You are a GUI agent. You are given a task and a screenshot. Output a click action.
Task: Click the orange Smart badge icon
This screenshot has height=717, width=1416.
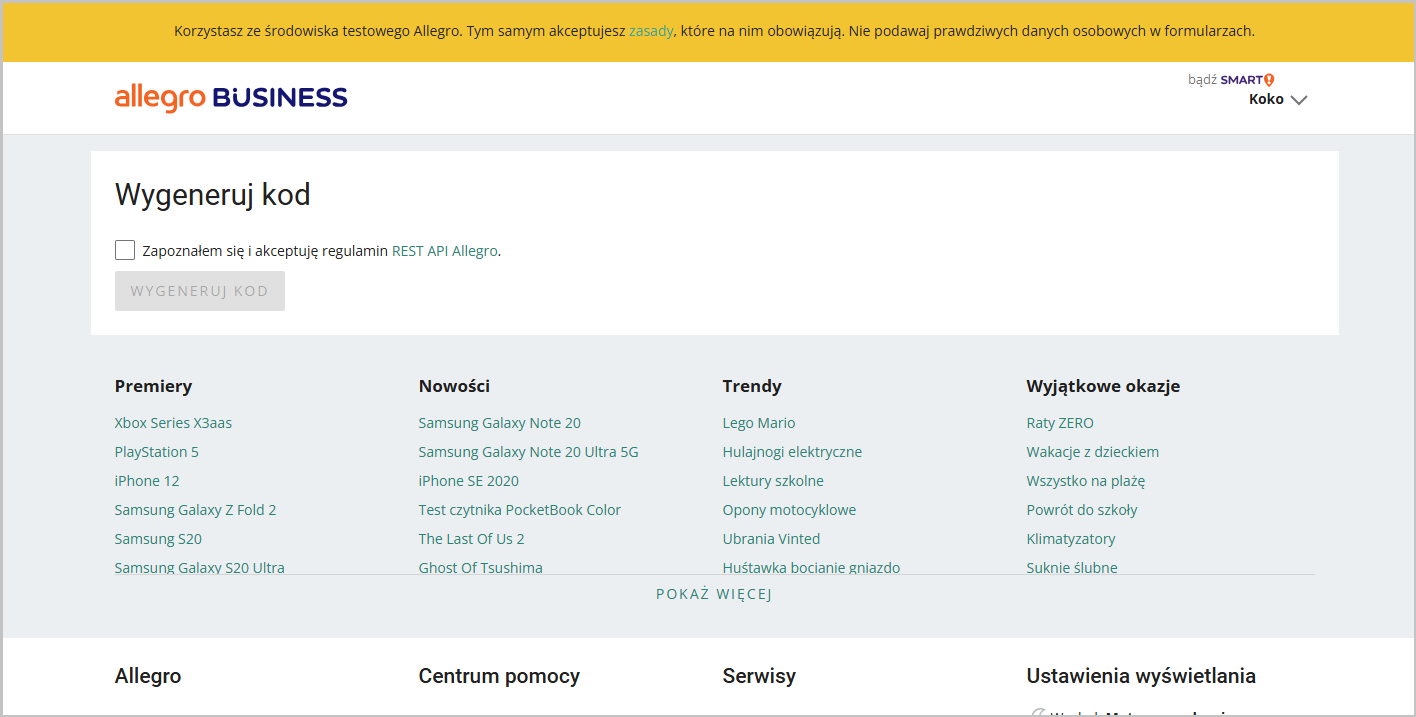click(x=1269, y=80)
